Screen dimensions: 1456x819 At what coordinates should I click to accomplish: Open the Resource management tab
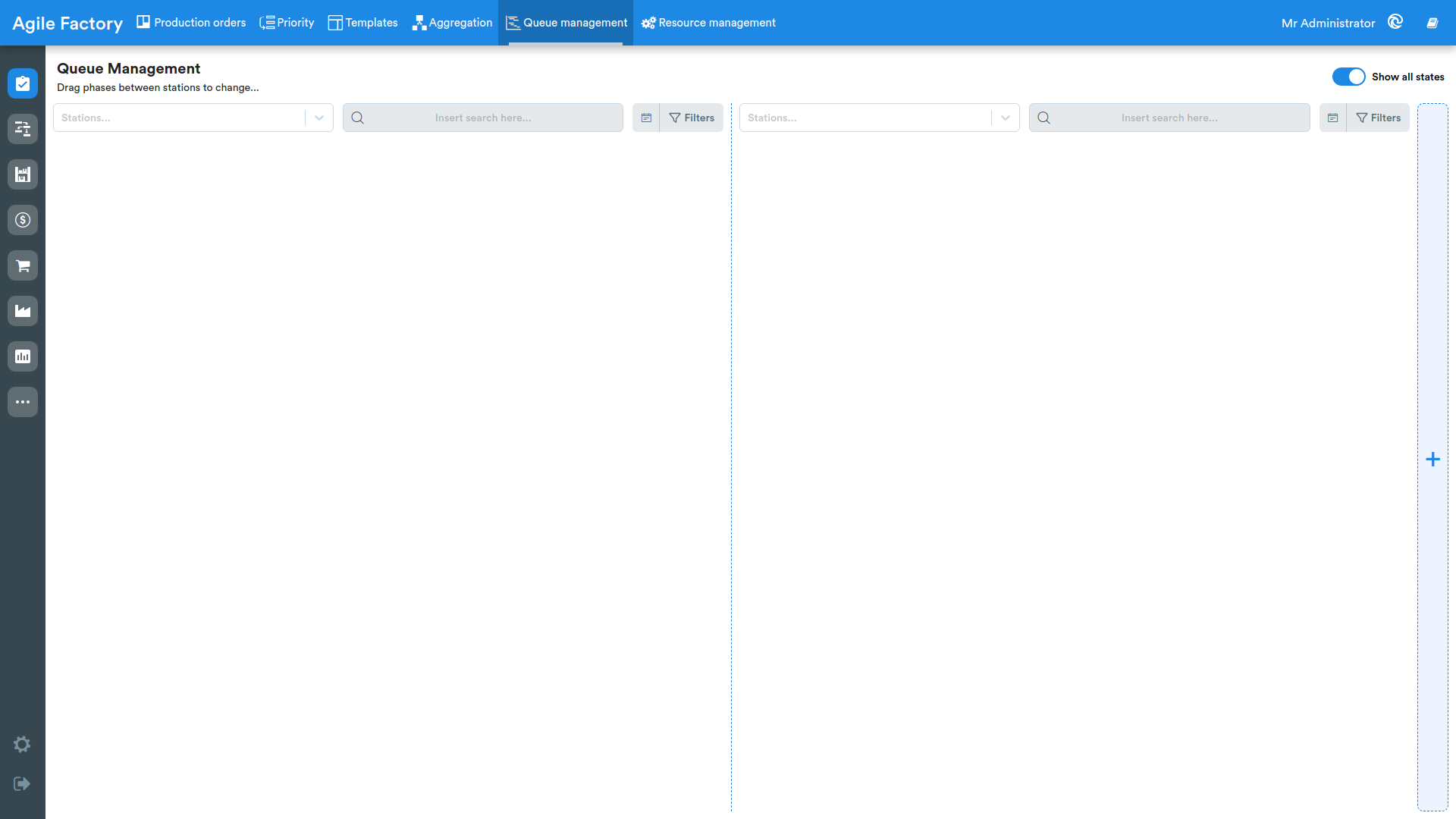tap(708, 23)
